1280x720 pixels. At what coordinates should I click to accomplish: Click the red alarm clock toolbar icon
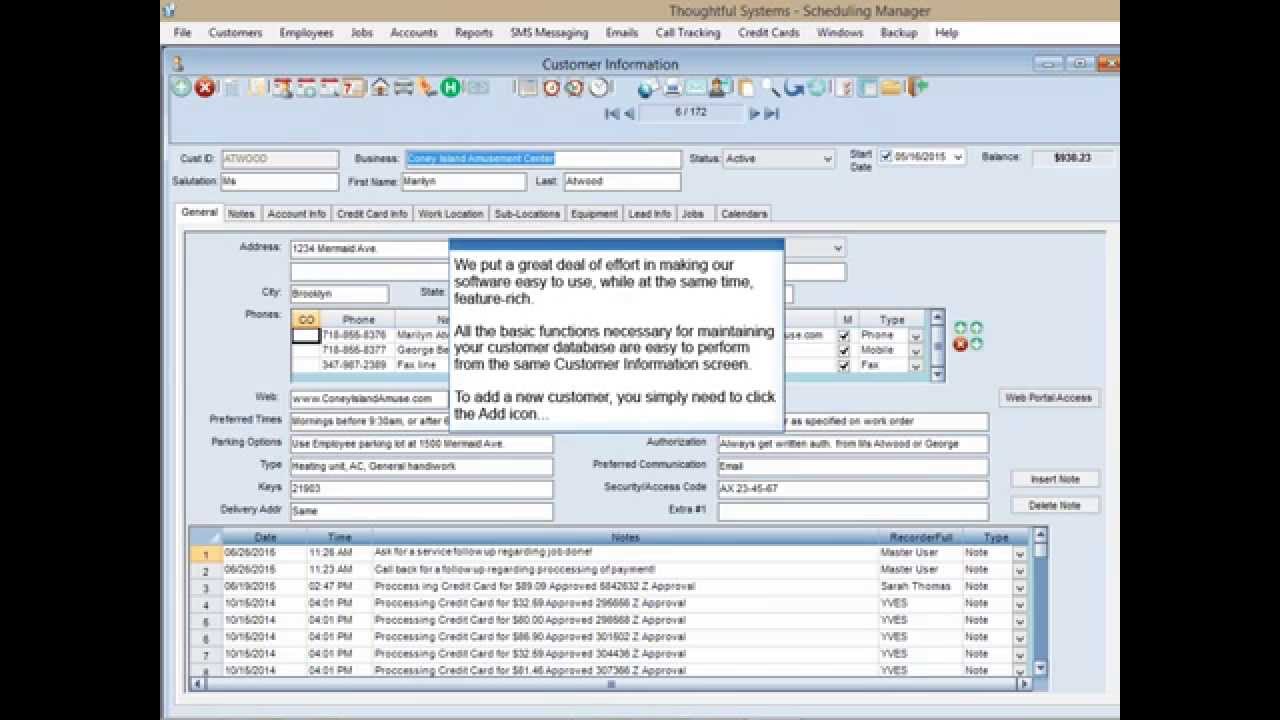click(x=551, y=88)
